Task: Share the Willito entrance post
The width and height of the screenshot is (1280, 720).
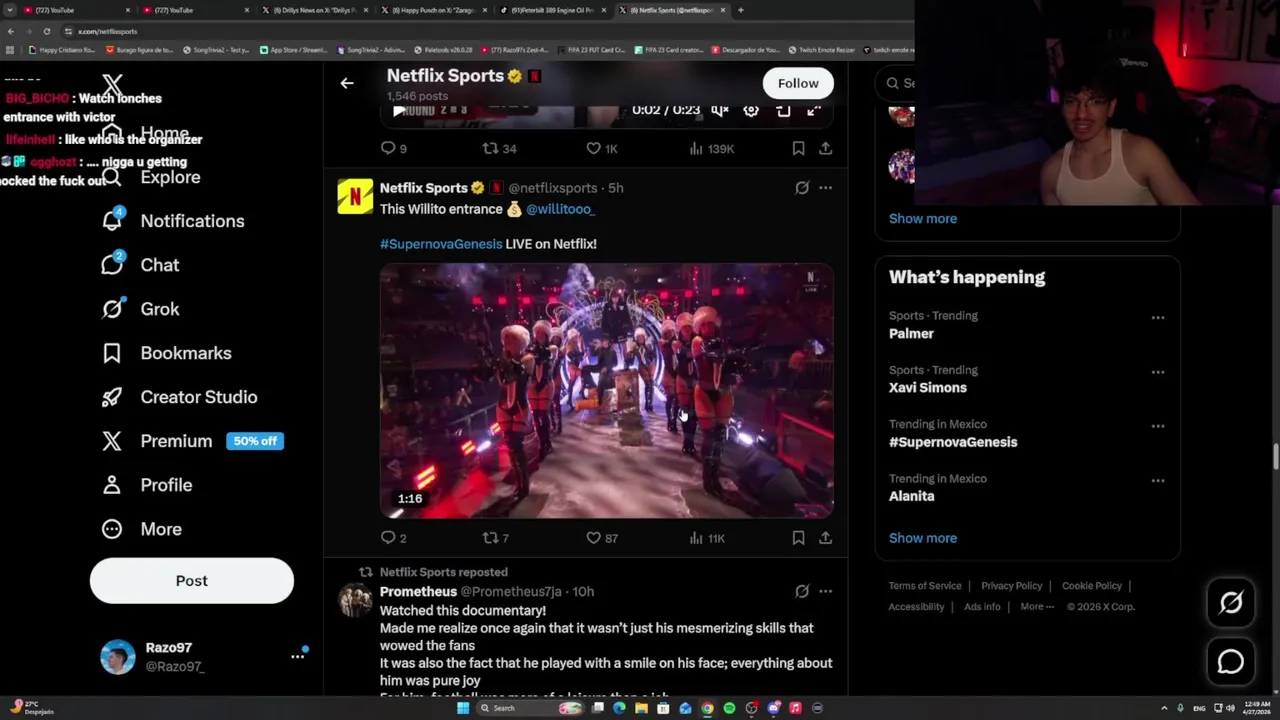Action: coord(825,538)
